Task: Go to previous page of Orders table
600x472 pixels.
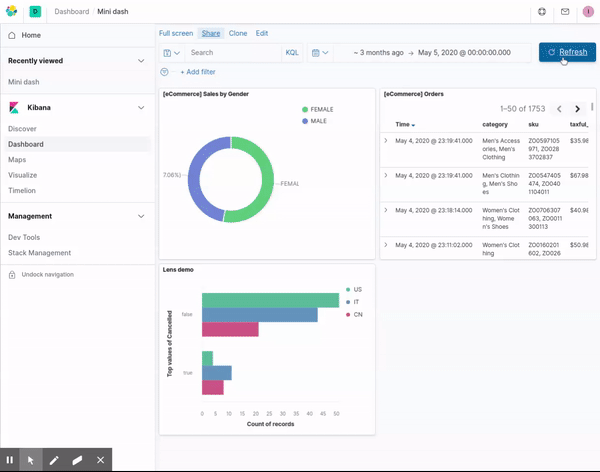Action: coord(559,109)
